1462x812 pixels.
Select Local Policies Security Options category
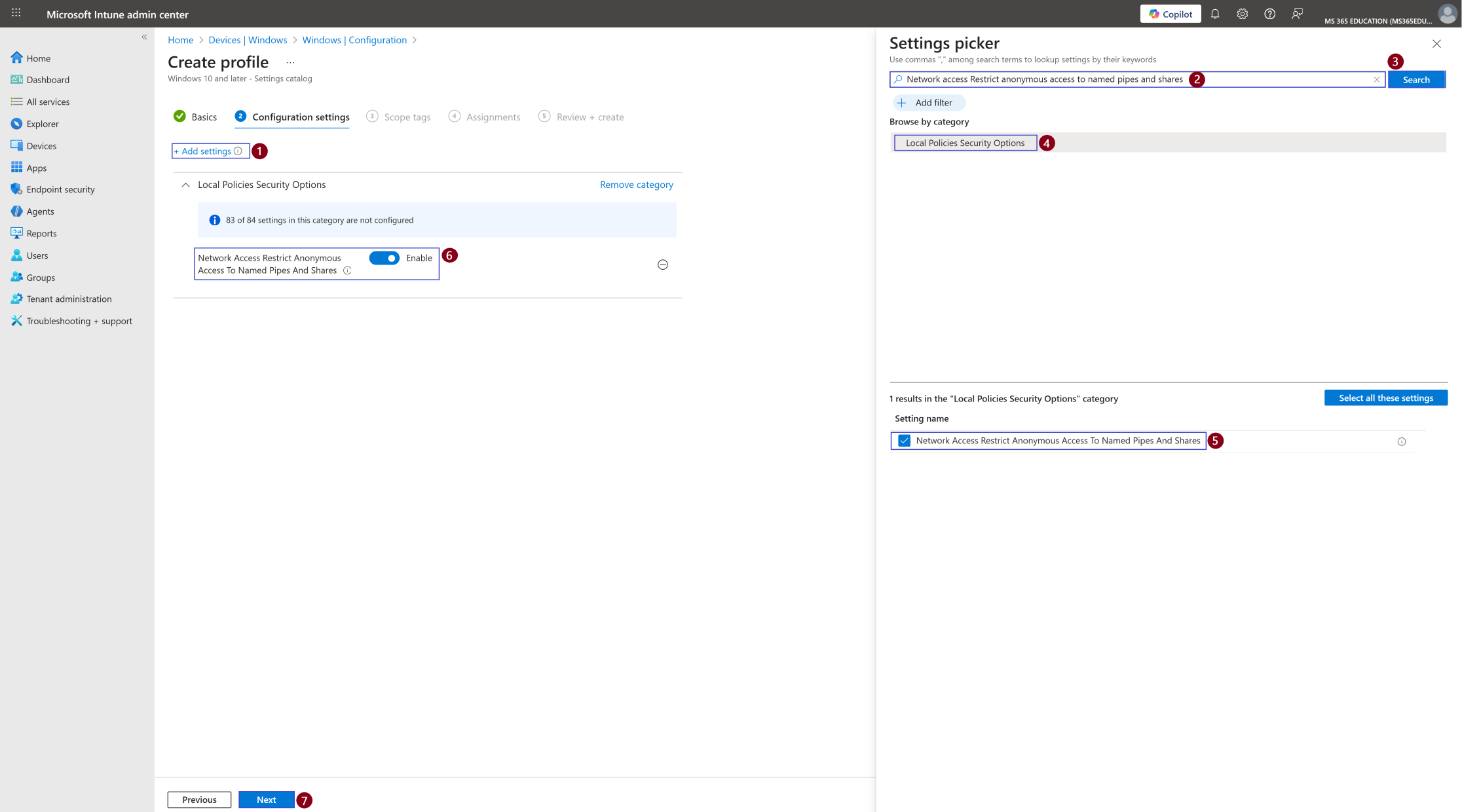pyautogui.click(x=965, y=143)
